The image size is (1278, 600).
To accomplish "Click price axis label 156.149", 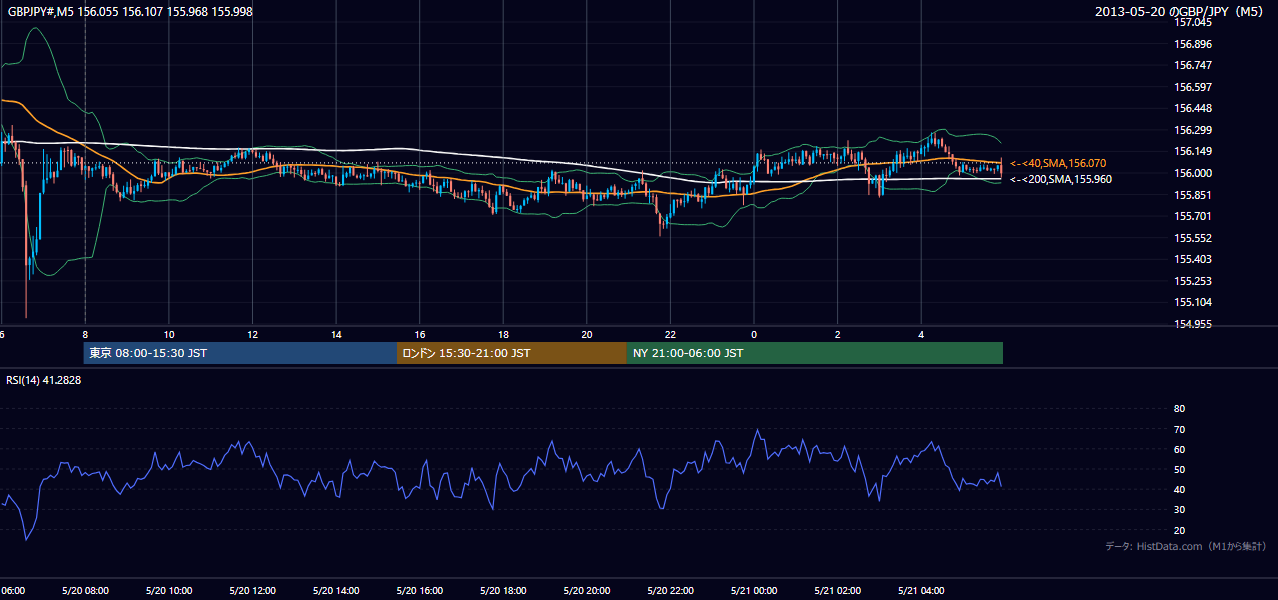I will tap(1192, 152).
